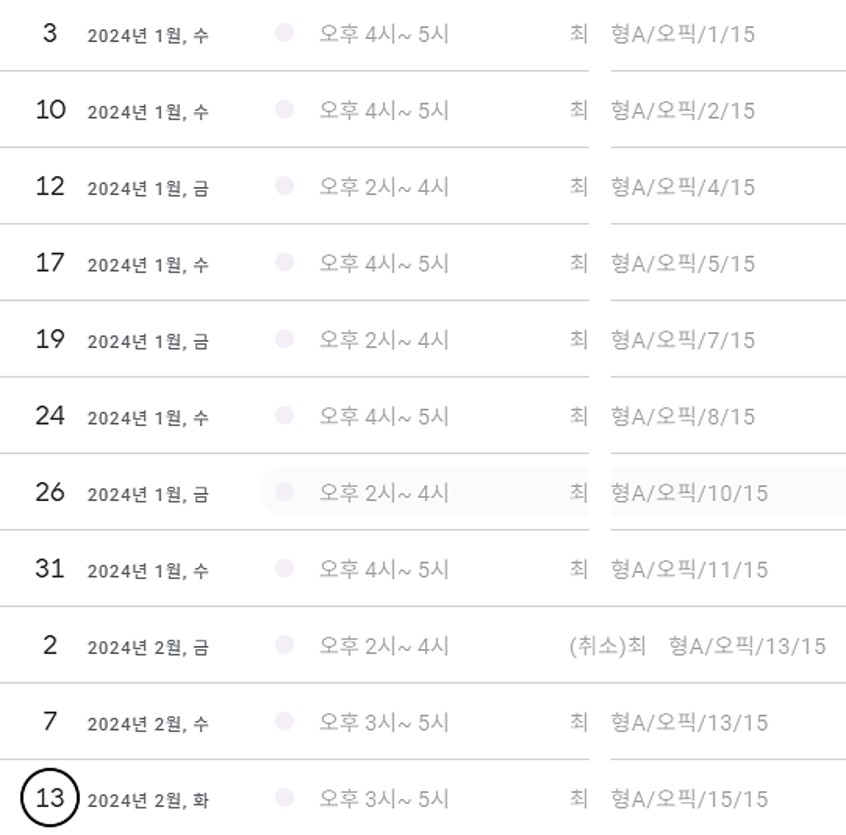Click the color dot on the January 12 row
Screen dimensions: 846x835
[284, 186]
